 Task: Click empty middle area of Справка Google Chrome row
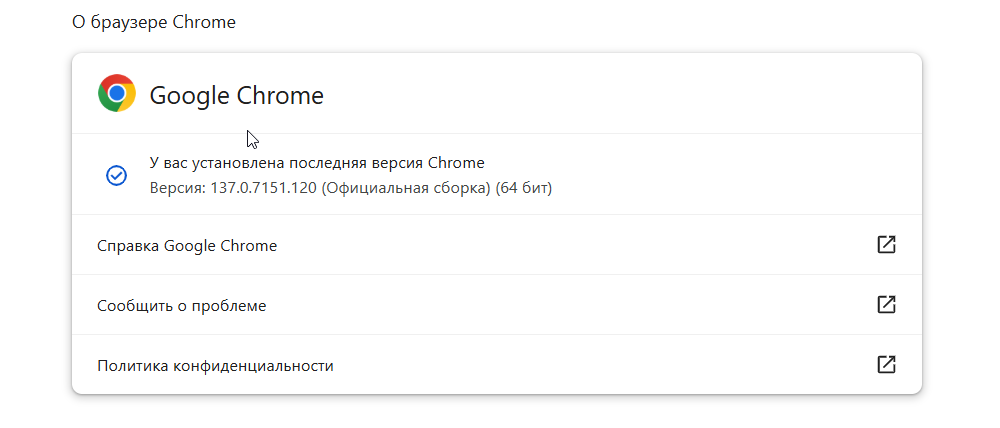pos(574,245)
